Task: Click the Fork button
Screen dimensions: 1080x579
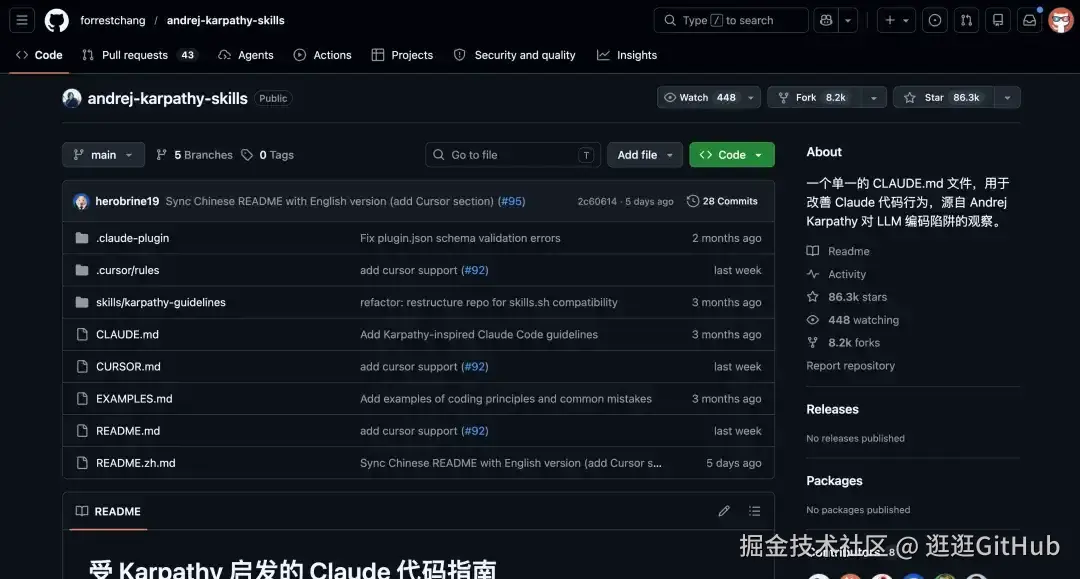Action: coord(815,98)
